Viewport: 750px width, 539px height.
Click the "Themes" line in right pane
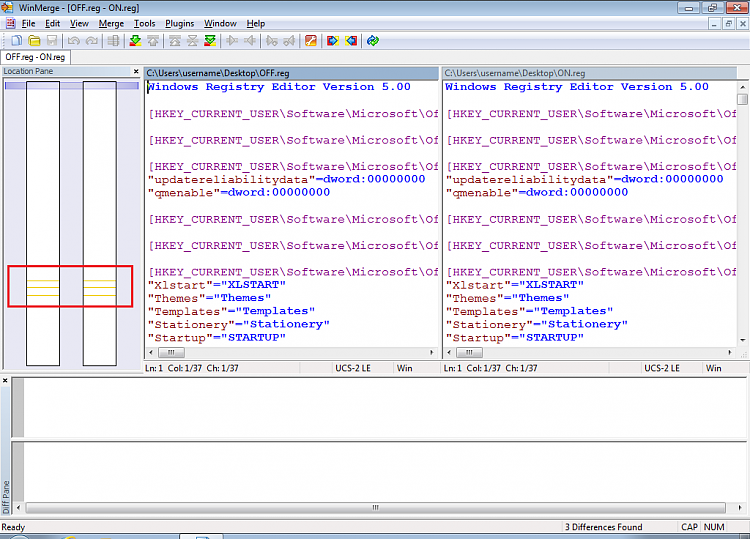click(507, 298)
